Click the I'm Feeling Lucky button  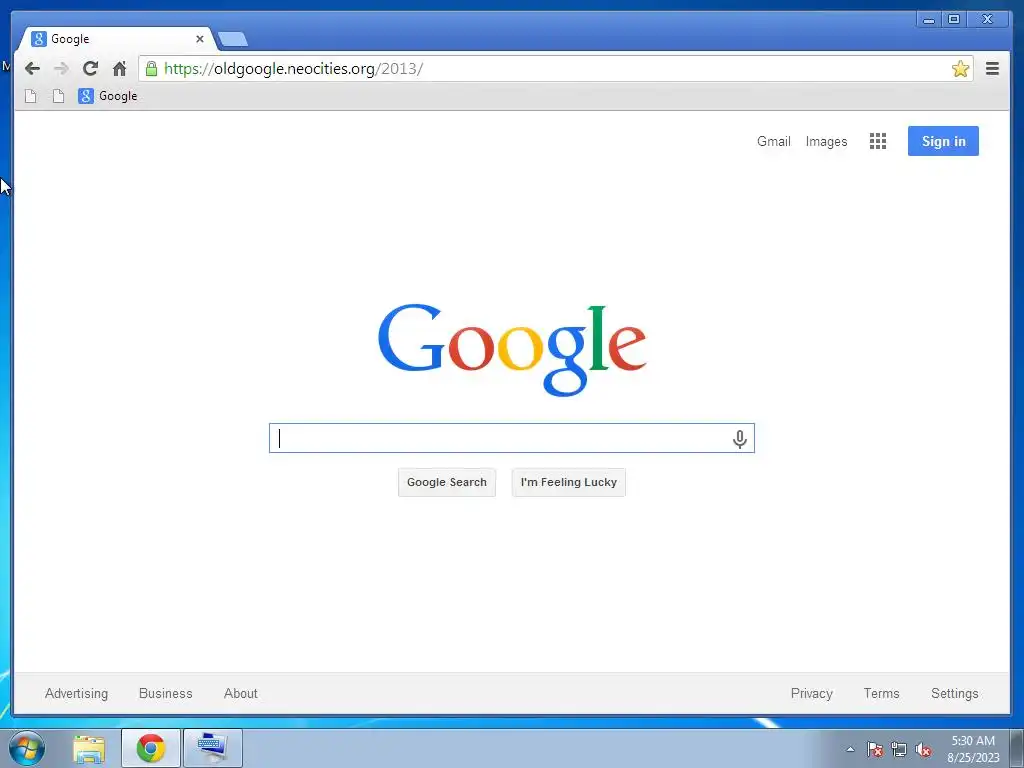click(x=568, y=482)
